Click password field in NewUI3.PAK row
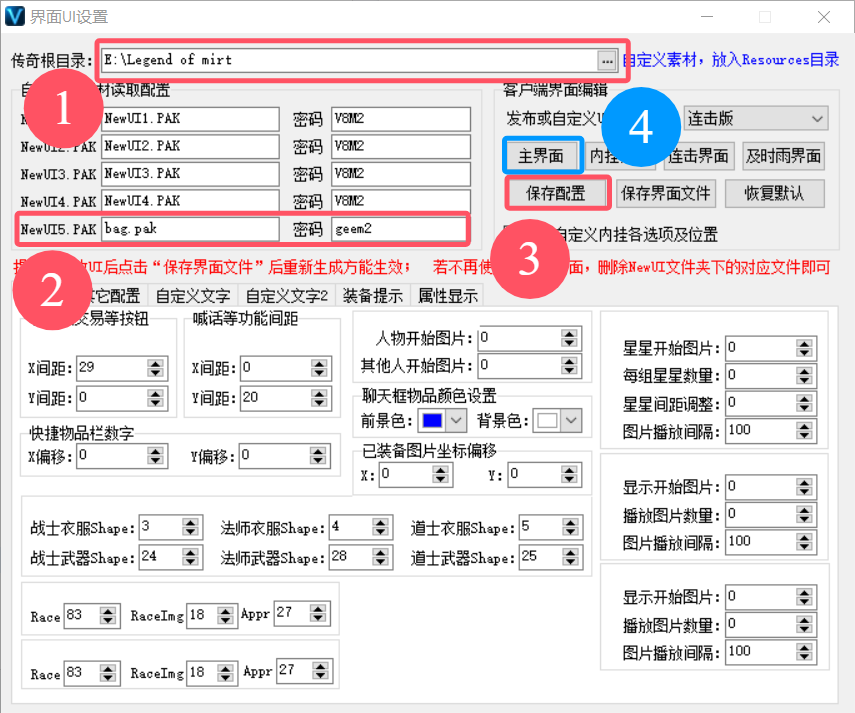 [401, 174]
